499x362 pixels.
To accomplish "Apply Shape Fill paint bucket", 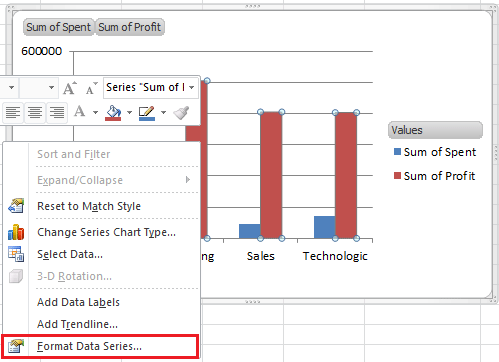I will [x=113, y=113].
